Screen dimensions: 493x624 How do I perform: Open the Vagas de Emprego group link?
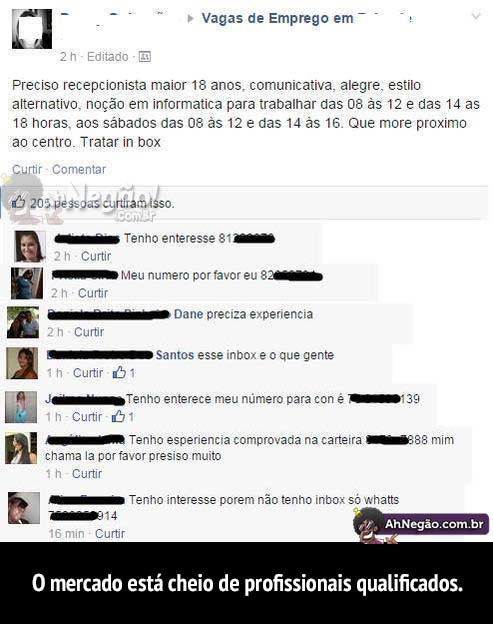[x=277, y=18]
